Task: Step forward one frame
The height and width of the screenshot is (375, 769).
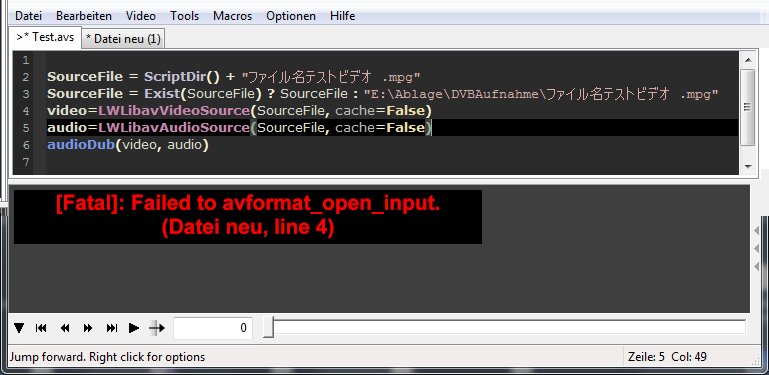Action: (88, 328)
